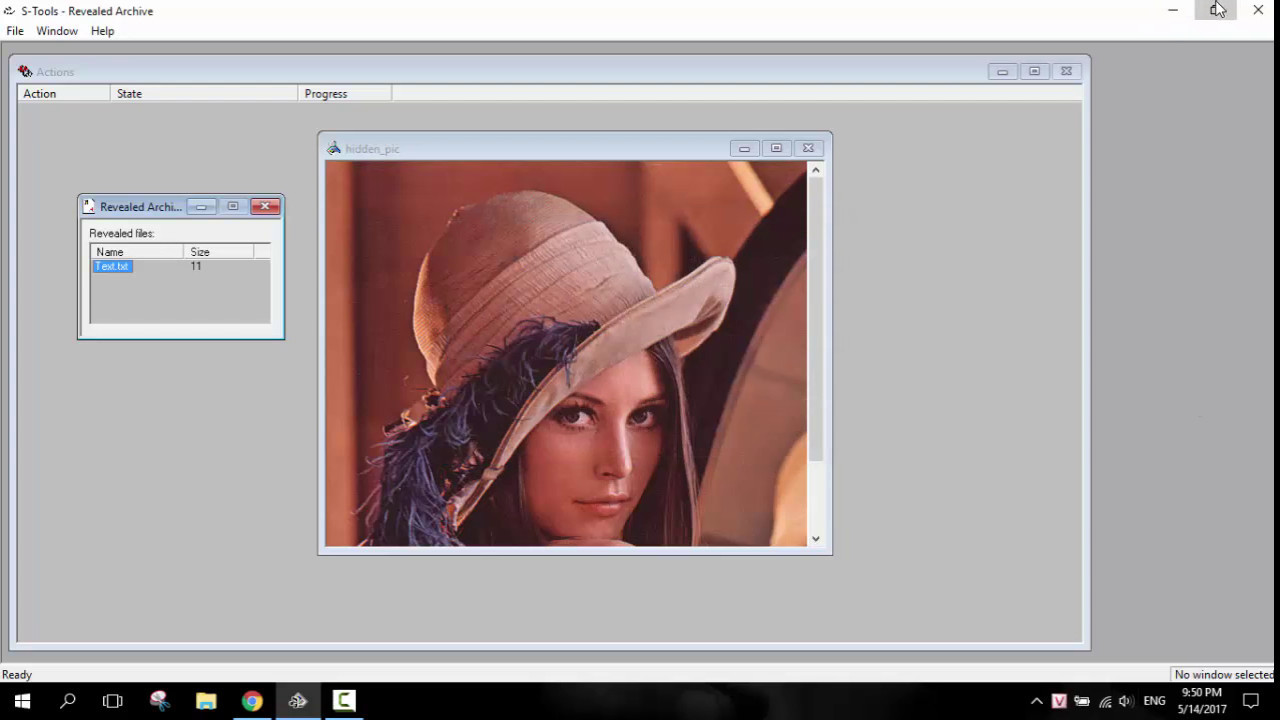Maximize the Actions window

coord(1034,72)
